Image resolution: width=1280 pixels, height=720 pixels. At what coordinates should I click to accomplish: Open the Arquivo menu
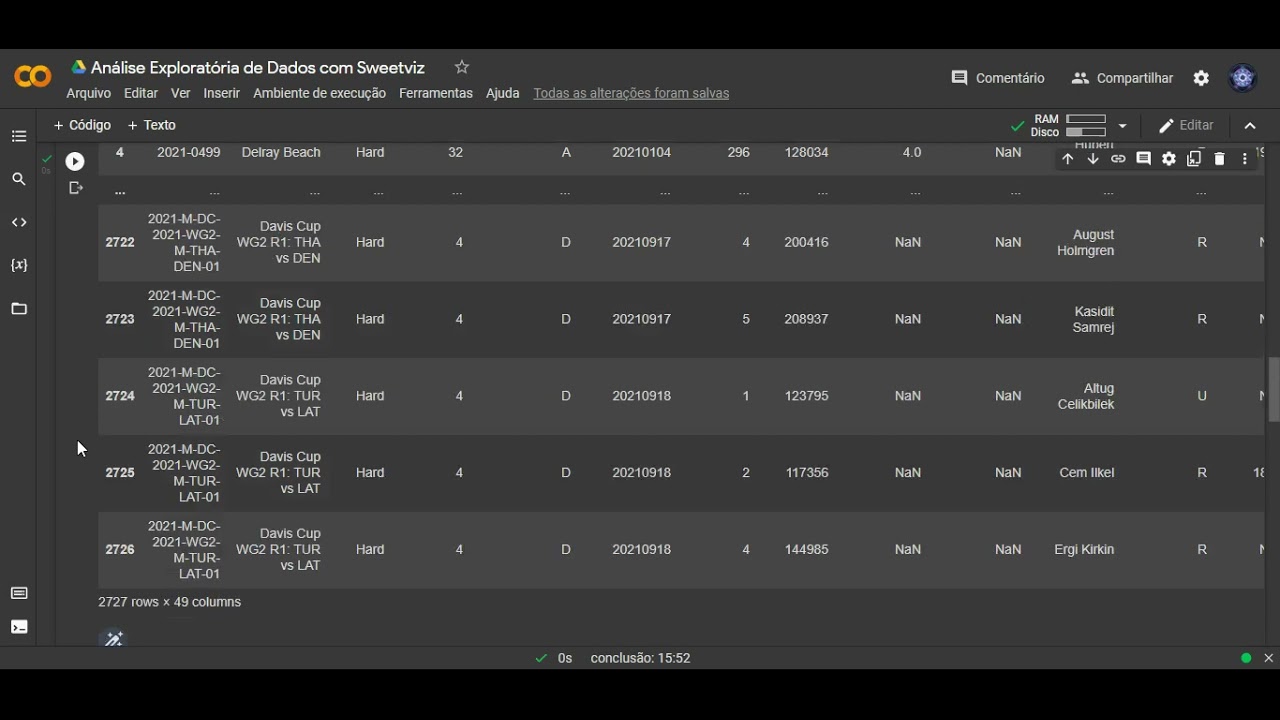[88, 93]
